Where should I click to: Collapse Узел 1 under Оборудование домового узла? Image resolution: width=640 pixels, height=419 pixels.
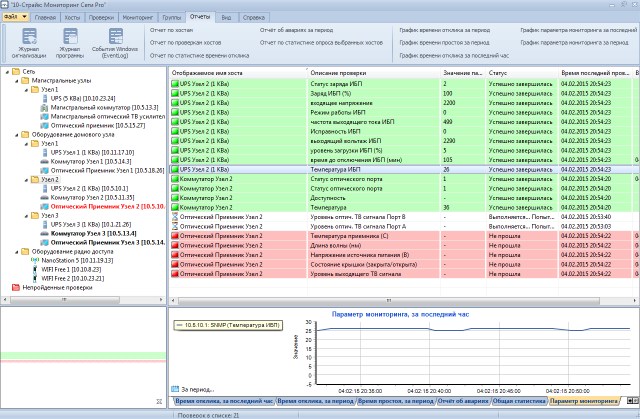(x=27, y=144)
